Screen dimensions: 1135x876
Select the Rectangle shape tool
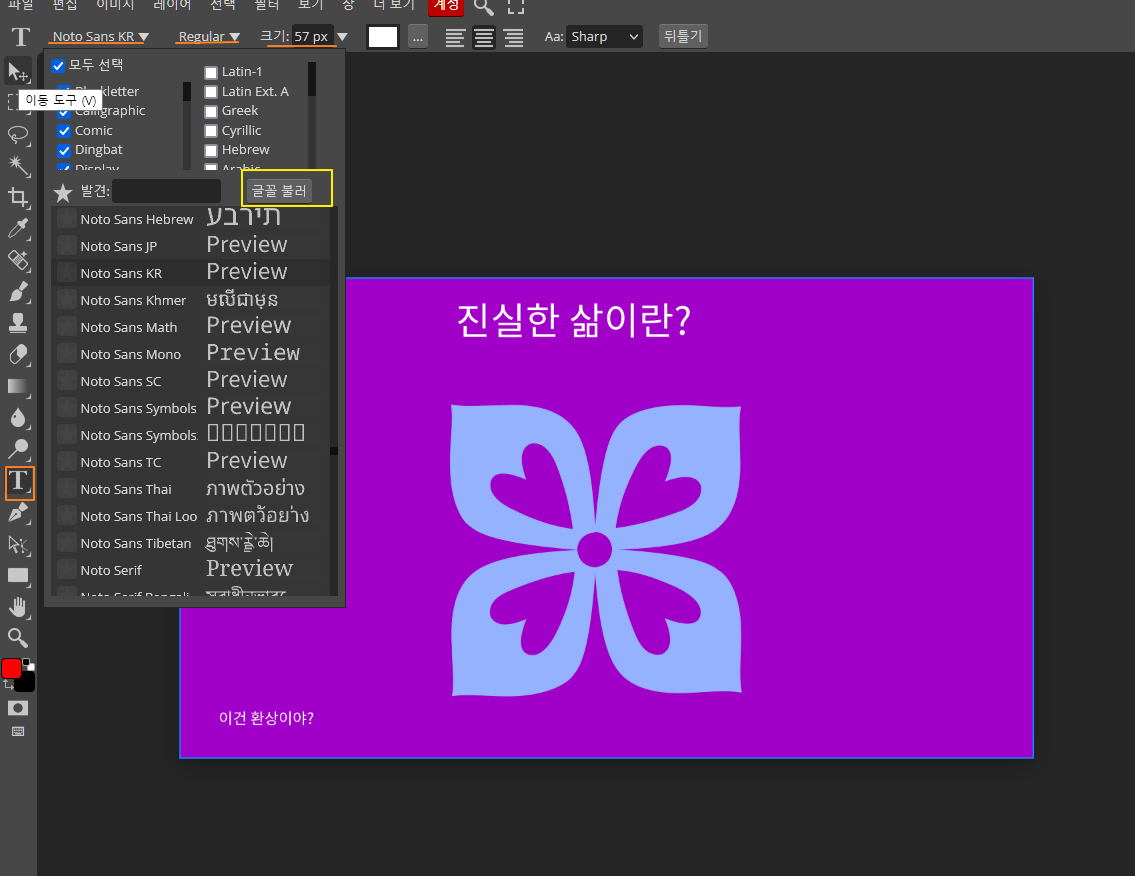(x=20, y=576)
